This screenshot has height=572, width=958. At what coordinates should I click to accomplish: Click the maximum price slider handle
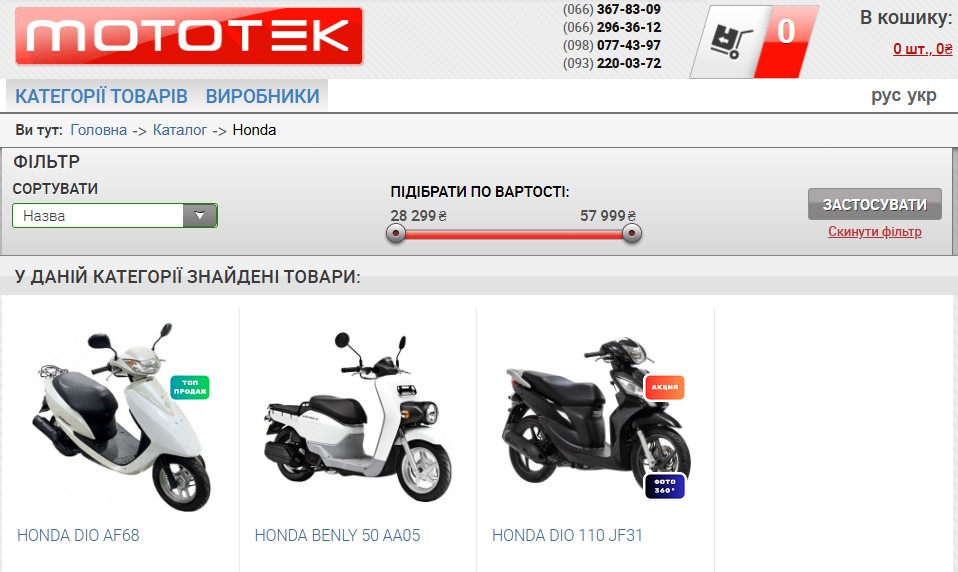632,233
